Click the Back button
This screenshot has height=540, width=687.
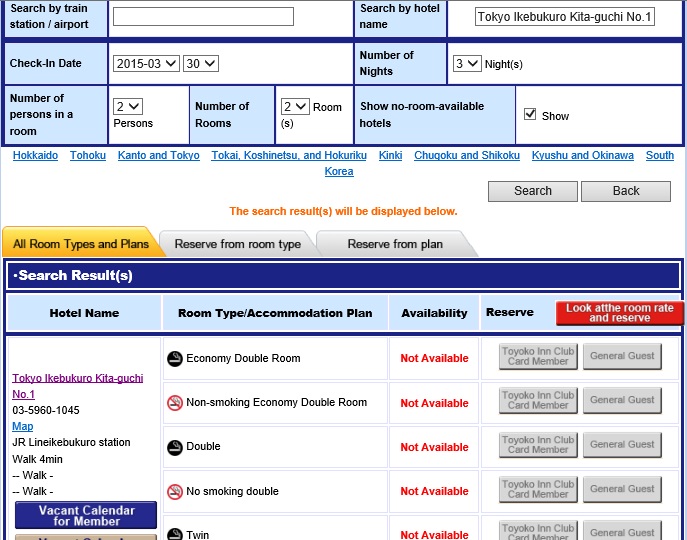(626, 191)
